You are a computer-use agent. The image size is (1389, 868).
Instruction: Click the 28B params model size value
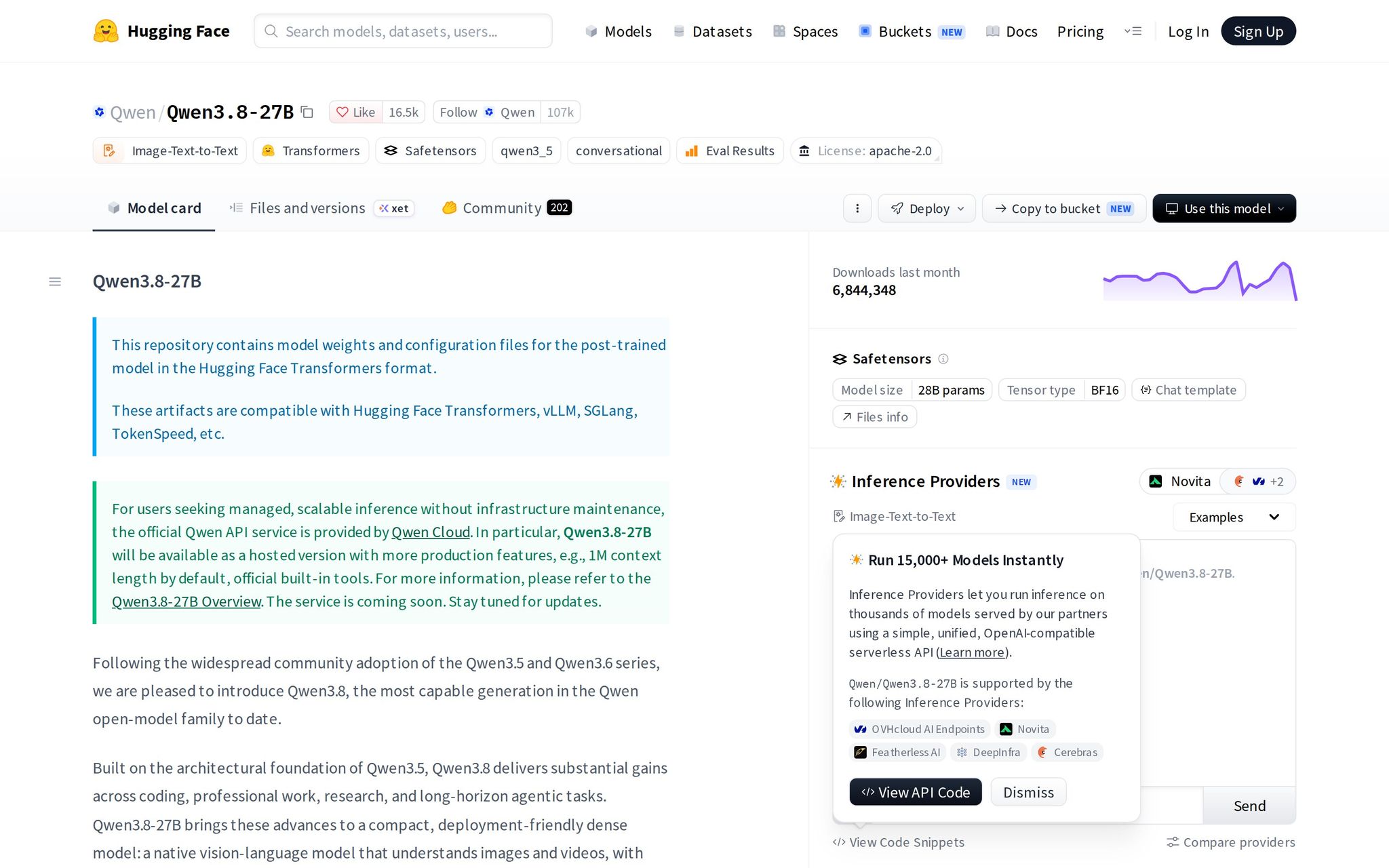(x=952, y=390)
